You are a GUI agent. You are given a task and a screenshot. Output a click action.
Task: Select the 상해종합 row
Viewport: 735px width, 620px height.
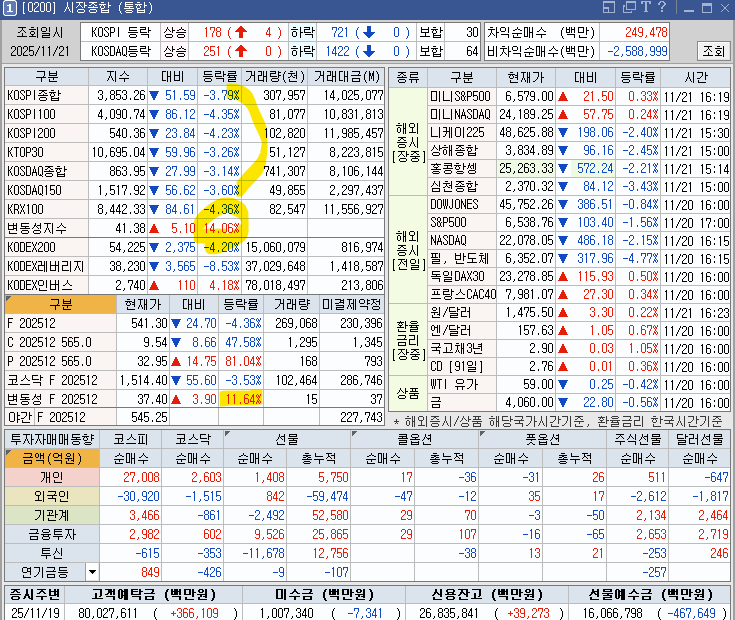pyautogui.click(x=579, y=150)
